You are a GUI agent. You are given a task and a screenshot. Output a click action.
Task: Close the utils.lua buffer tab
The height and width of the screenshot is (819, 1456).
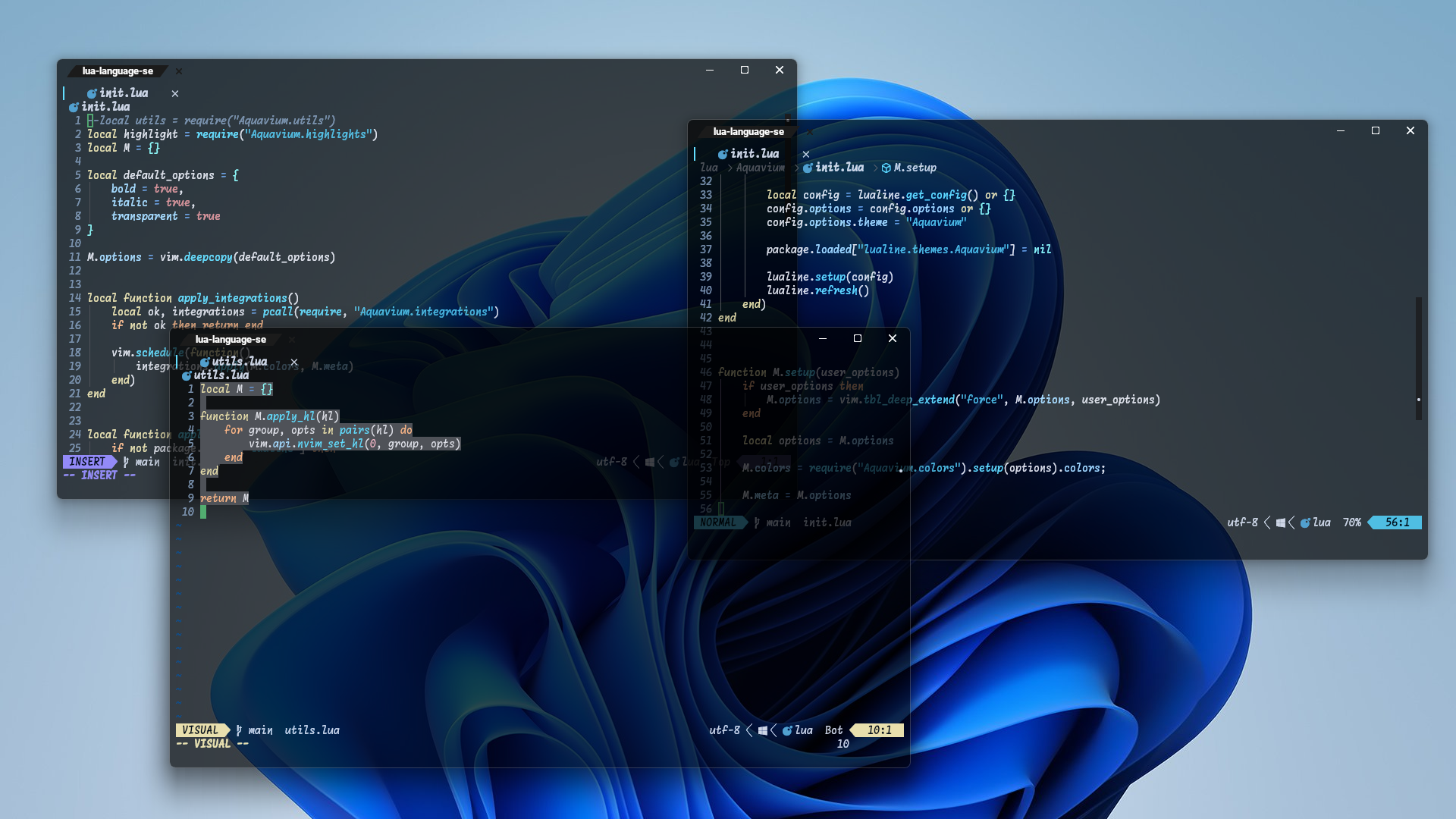coord(294,362)
